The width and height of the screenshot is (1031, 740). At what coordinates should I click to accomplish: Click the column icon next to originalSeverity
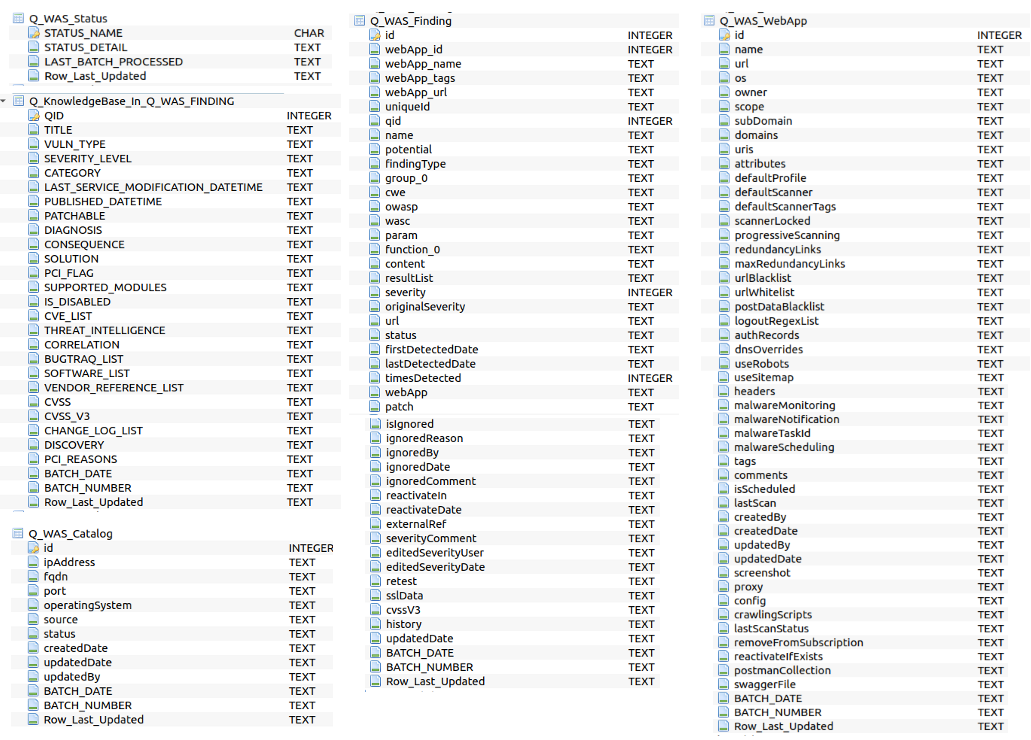click(375, 307)
